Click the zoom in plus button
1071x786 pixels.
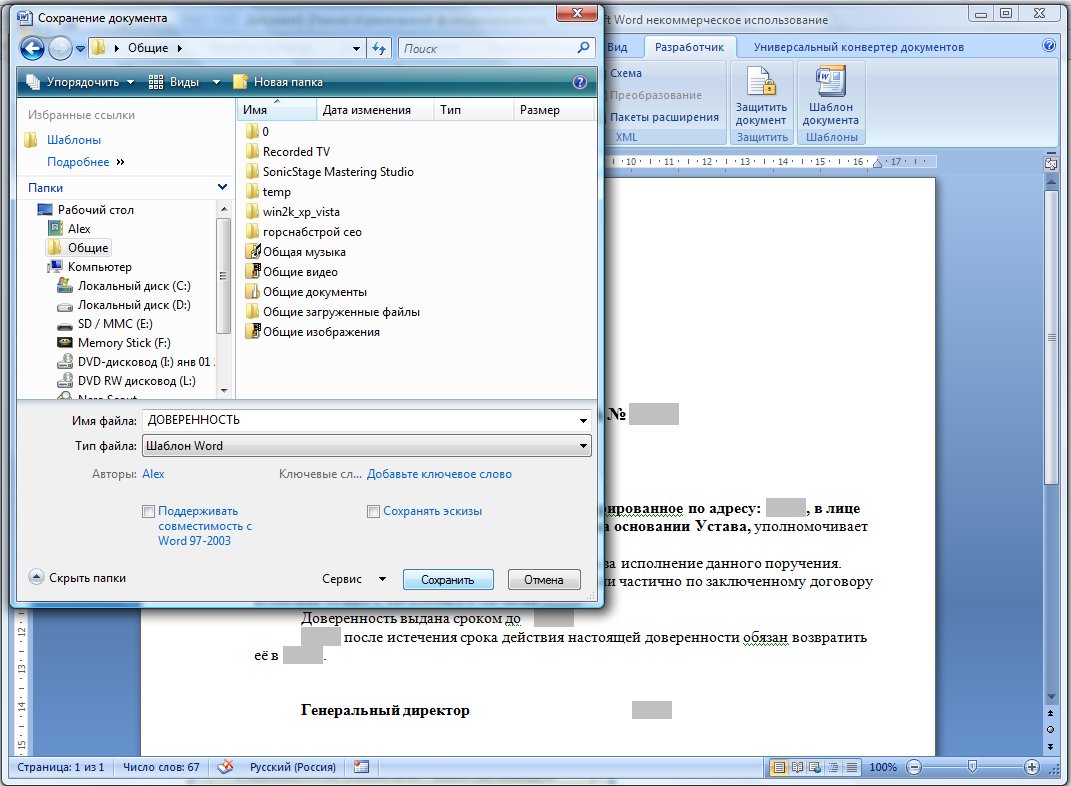point(1032,767)
